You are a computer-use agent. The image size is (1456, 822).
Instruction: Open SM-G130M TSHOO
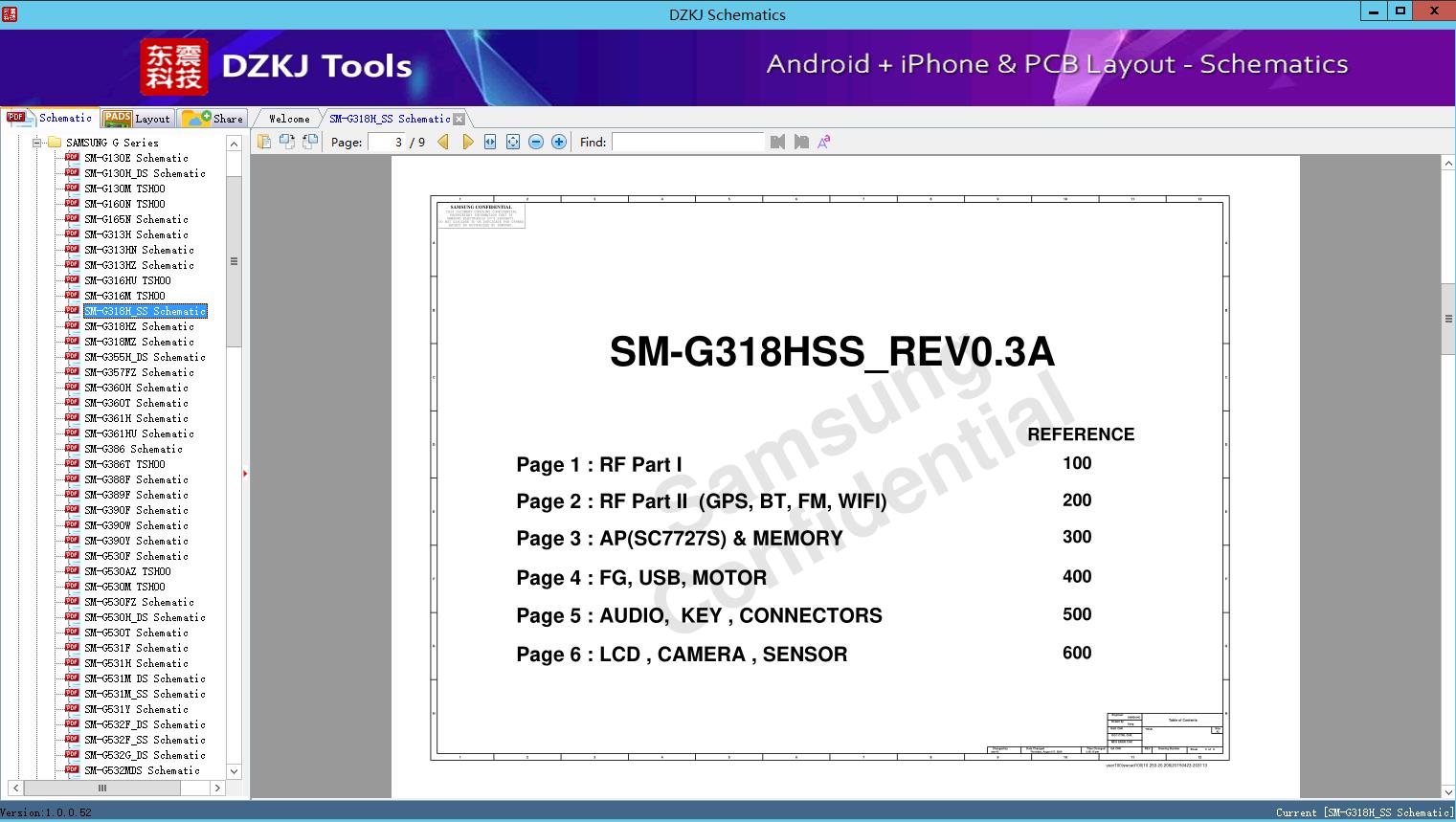pyautogui.click(x=124, y=189)
